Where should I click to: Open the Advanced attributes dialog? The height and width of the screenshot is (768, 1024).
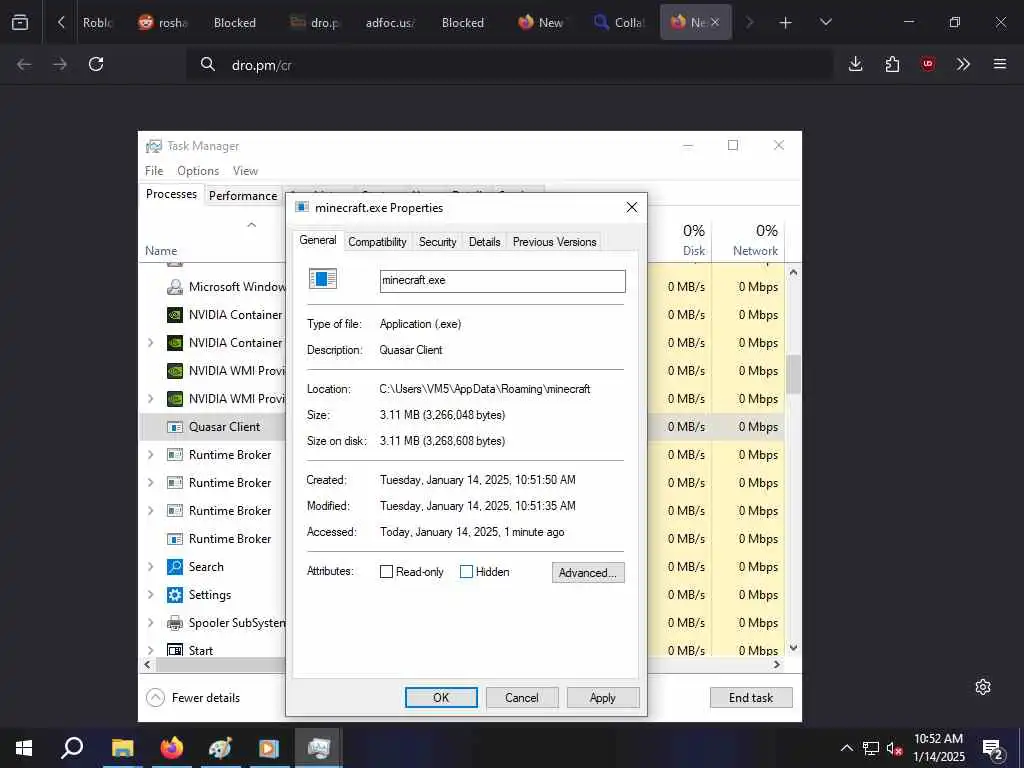tap(588, 573)
